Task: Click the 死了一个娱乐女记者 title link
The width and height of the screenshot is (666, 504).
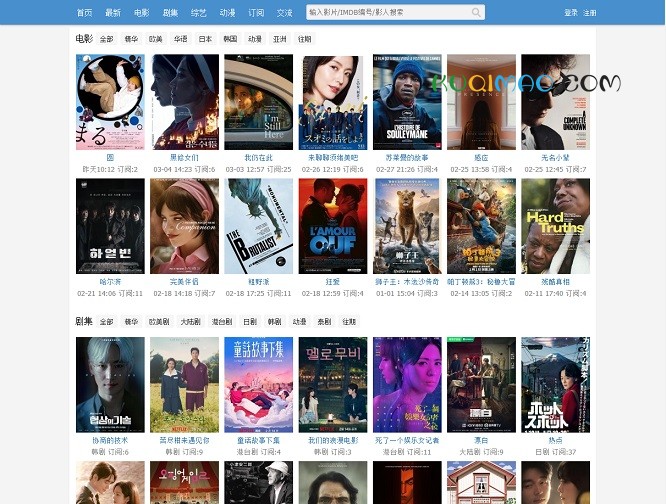Action: pyautogui.click(x=407, y=440)
